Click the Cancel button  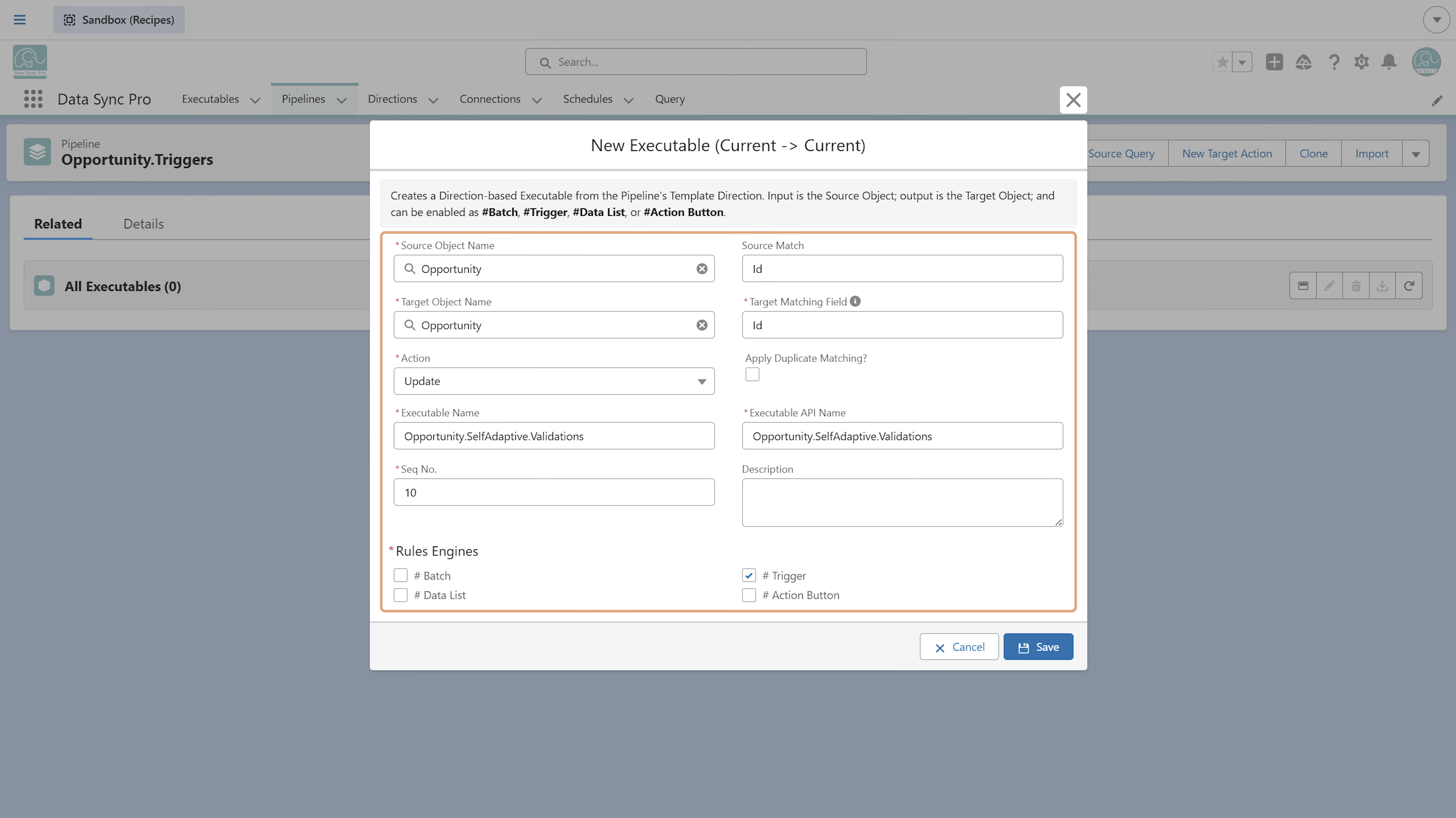(x=959, y=647)
